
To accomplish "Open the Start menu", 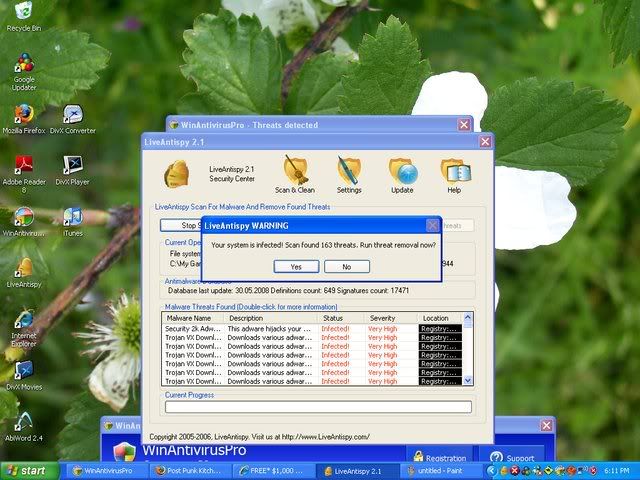I will click(30, 471).
